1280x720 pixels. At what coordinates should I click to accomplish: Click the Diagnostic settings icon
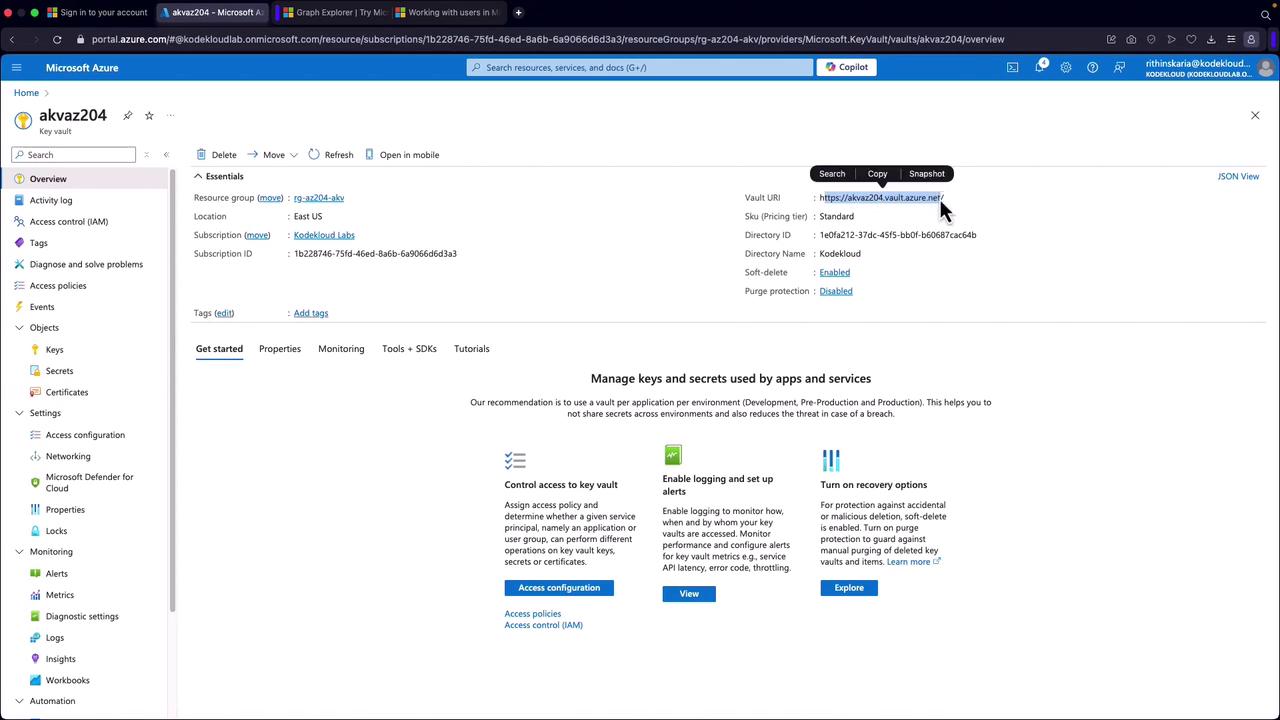[x=36, y=616]
